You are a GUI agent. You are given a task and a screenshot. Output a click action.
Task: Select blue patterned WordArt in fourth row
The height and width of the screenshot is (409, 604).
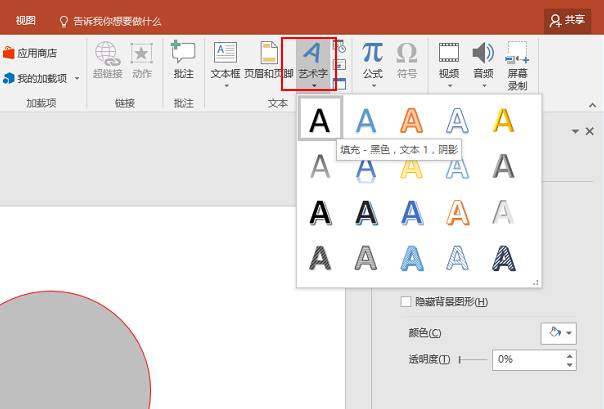(x=412, y=258)
